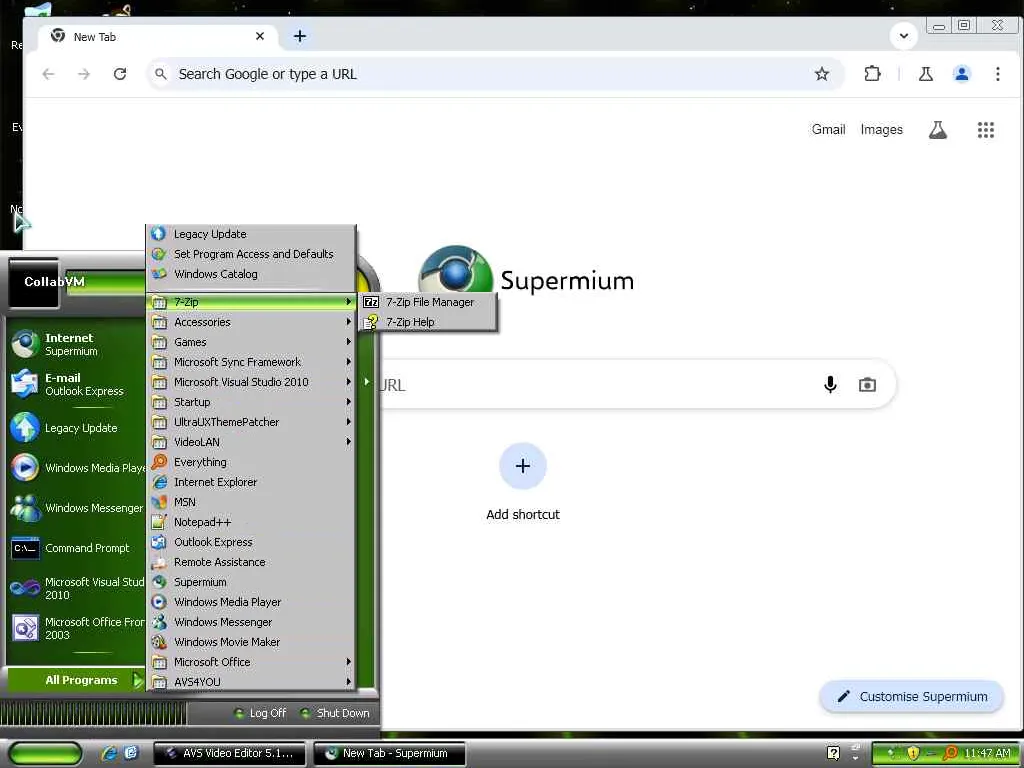
Task: Open the experiments flask toolbar icon
Action: pos(925,74)
